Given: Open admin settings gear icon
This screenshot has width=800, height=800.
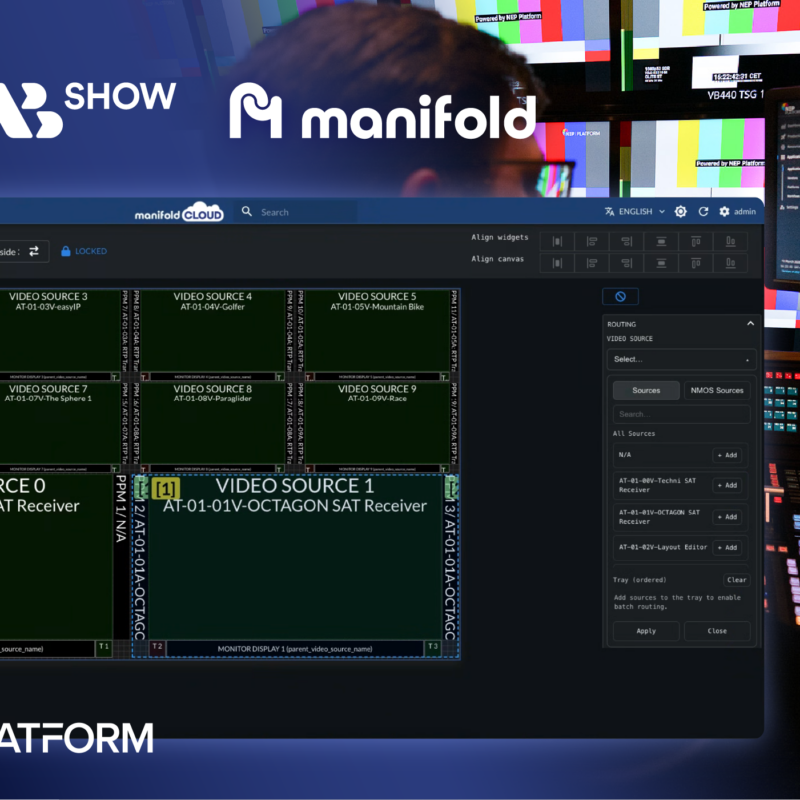Looking at the screenshot, I should (x=724, y=212).
